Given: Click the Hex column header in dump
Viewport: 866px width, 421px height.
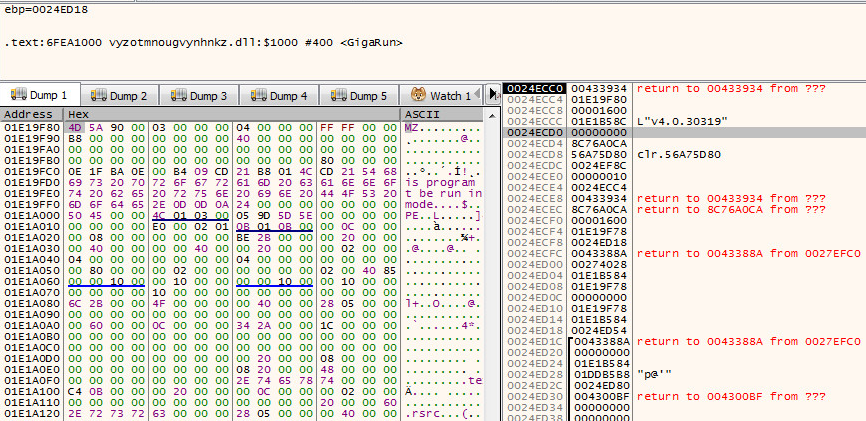Looking at the screenshot, I should pos(232,114).
